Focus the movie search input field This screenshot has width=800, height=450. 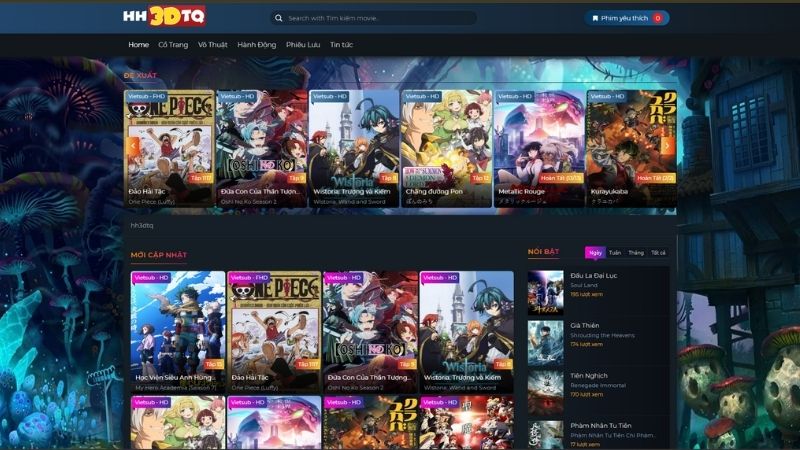pos(375,18)
